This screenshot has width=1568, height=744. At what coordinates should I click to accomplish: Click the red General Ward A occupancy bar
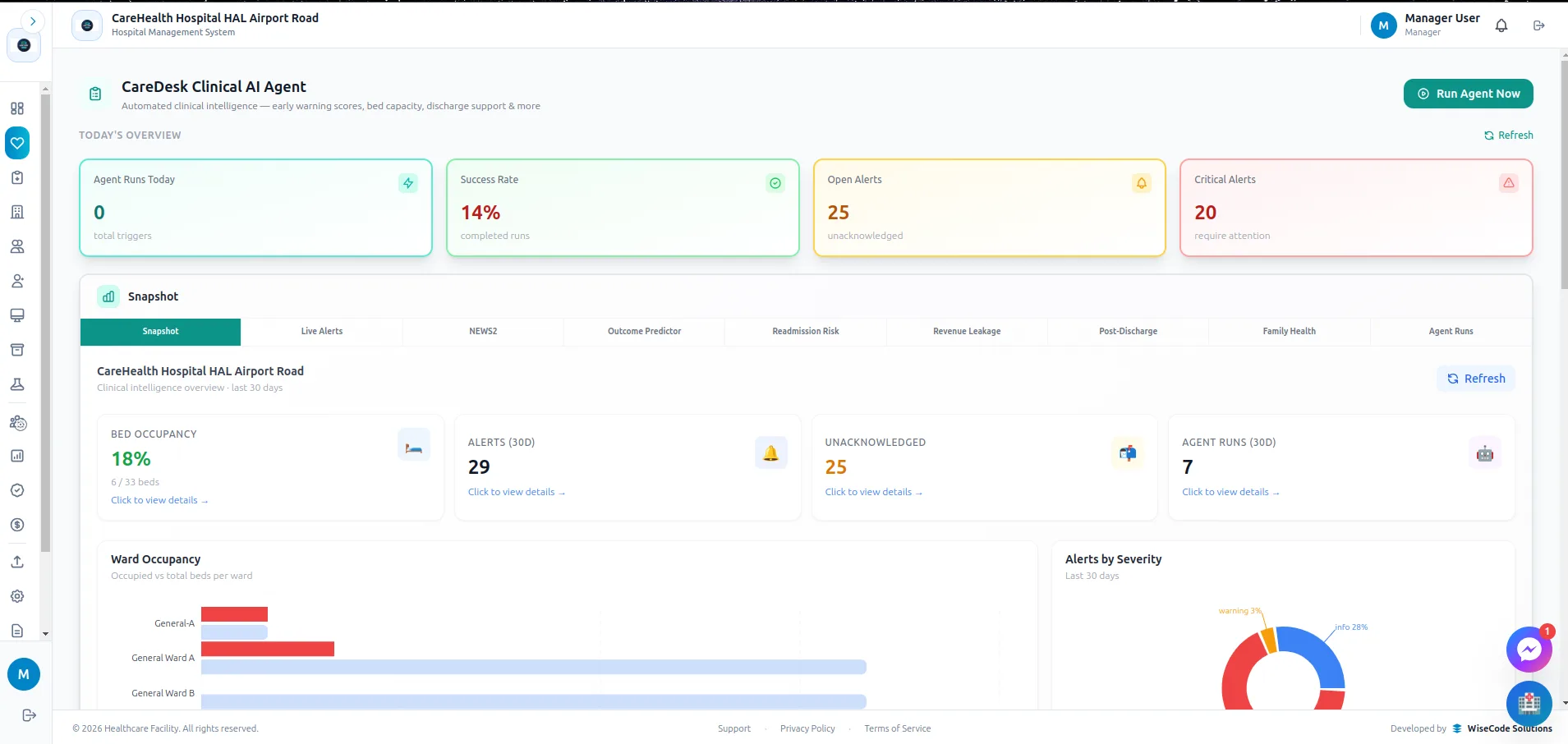tap(268, 649)
